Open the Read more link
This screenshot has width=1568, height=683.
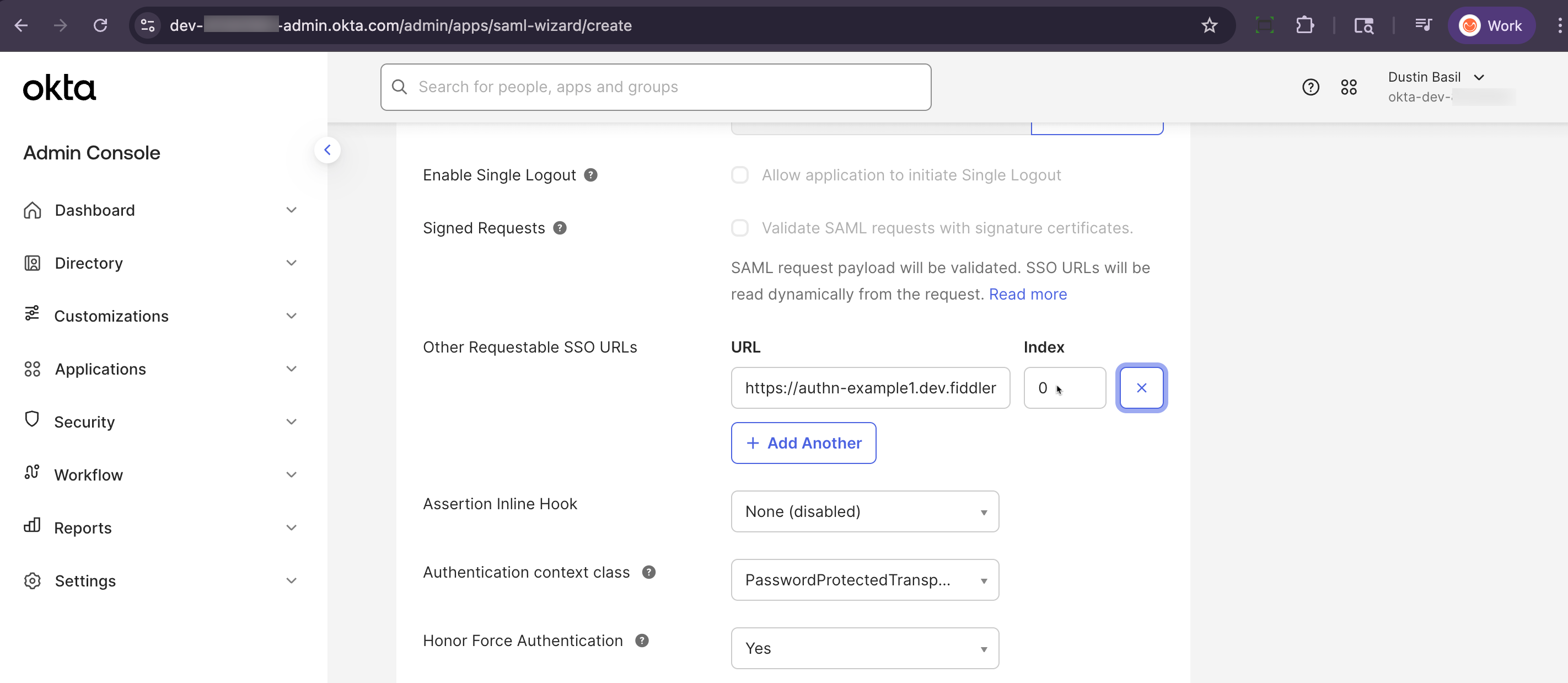[x=1028, y=294]
